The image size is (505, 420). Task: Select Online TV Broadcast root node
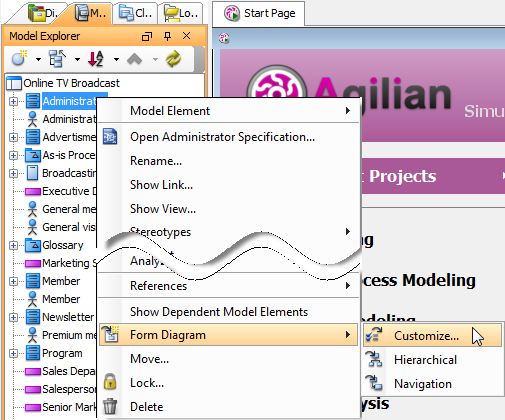coord(71,83)
